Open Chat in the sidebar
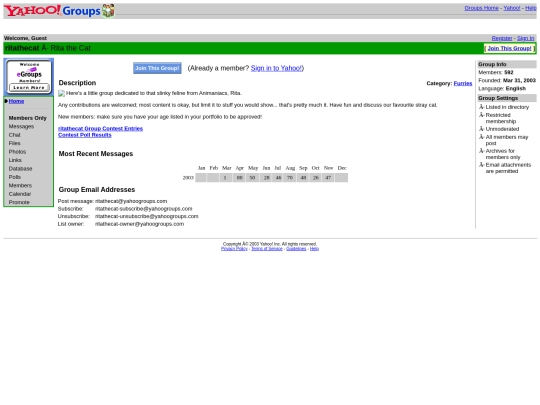 coord(14,135)
